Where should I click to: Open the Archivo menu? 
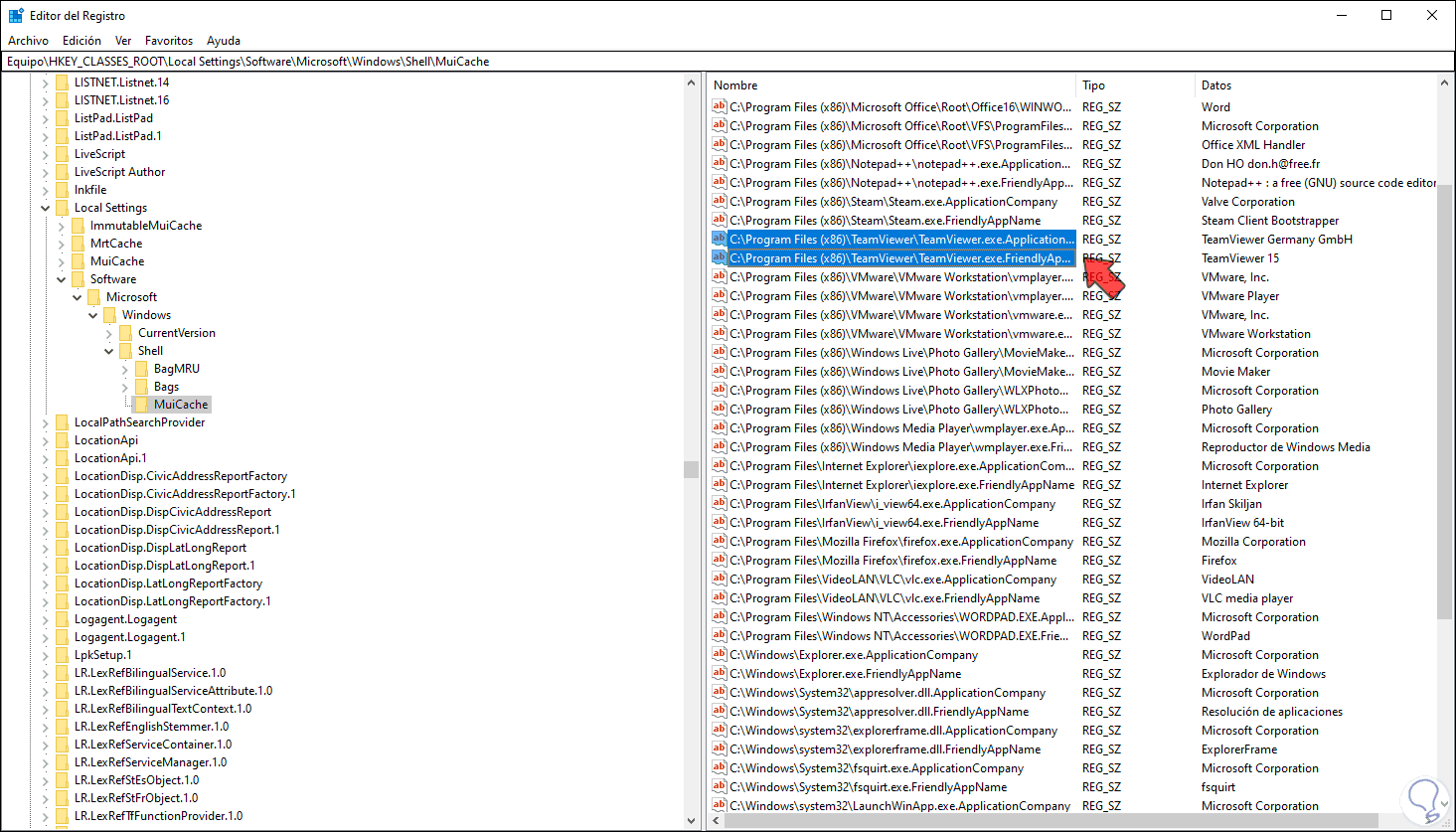[29, 41]
